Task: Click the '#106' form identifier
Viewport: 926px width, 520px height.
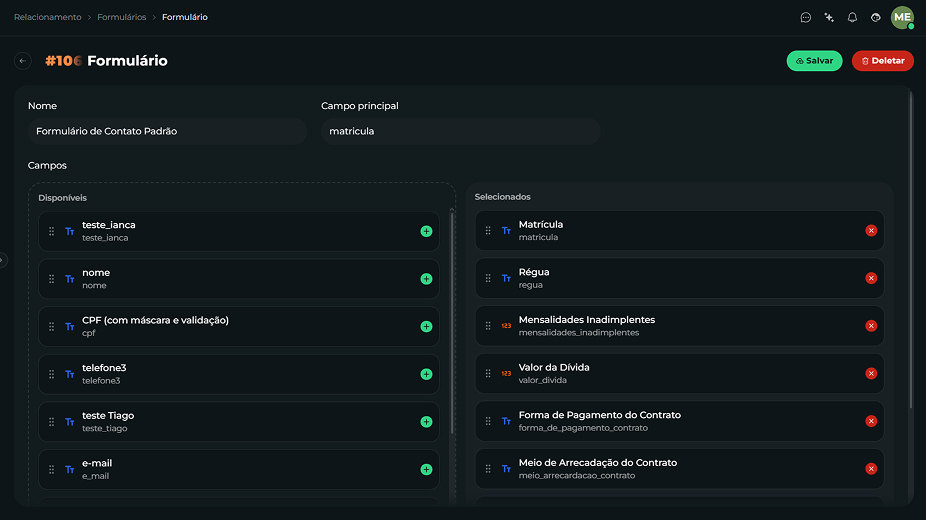Action: [63, 61]
